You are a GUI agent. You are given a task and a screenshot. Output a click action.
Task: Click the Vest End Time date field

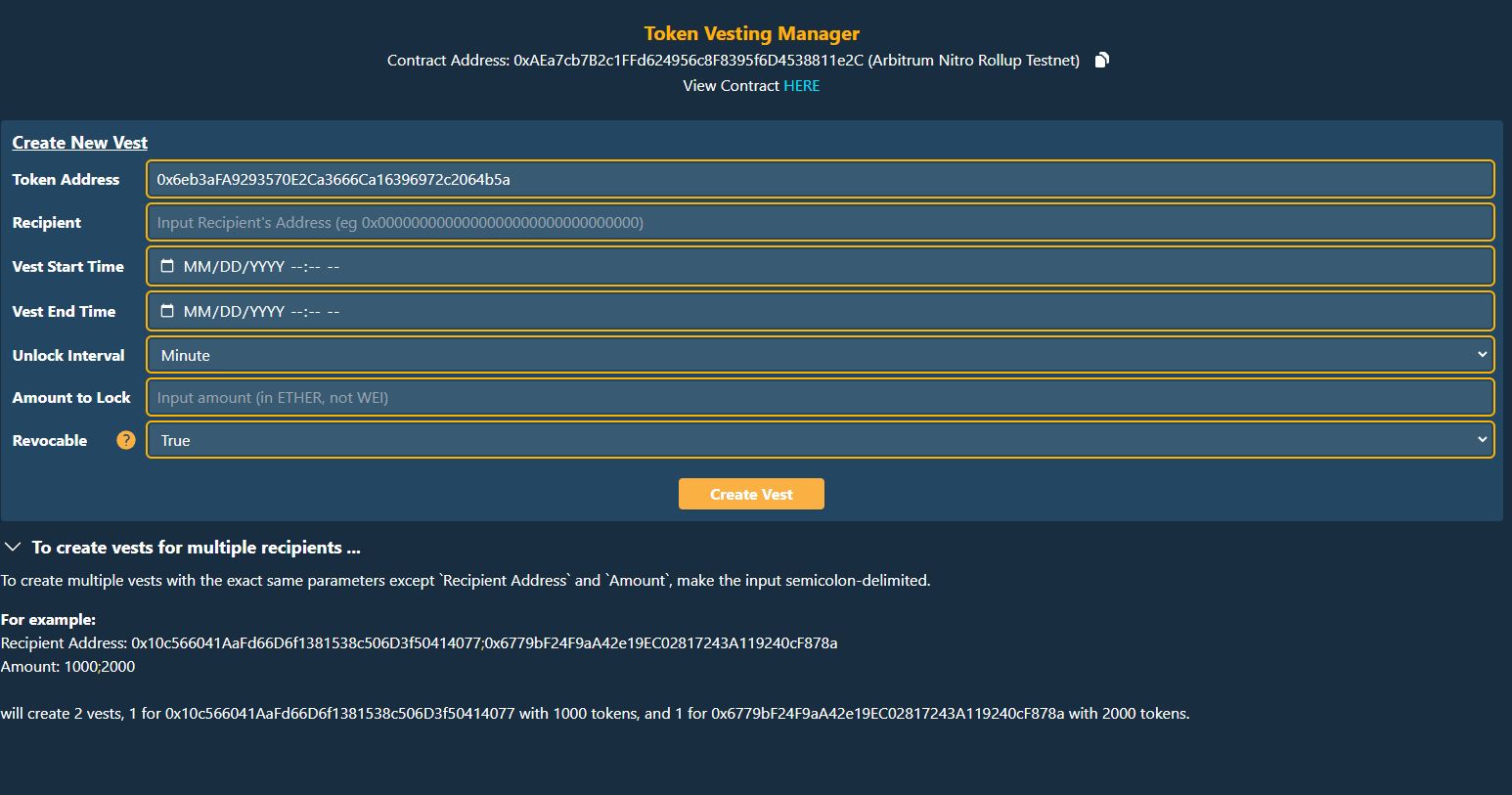(821, 311)
